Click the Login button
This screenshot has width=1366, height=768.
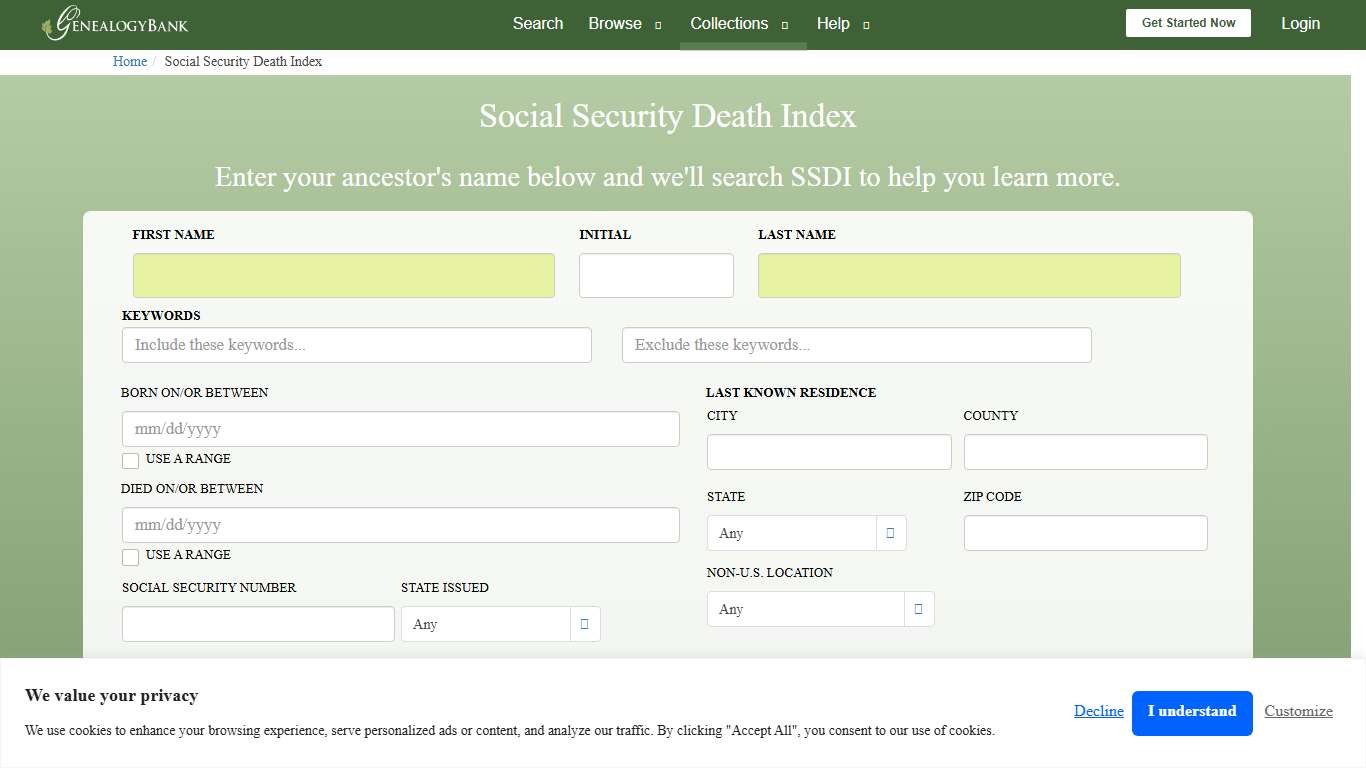pyautogui.click(x=1300, y=23)
